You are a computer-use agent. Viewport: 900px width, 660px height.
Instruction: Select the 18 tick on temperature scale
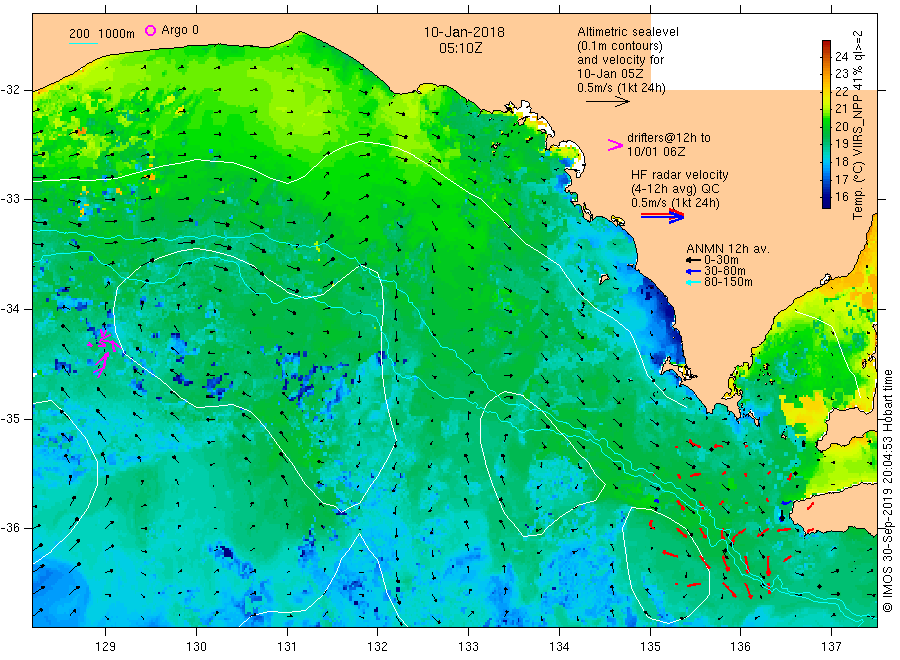[841, 161]
